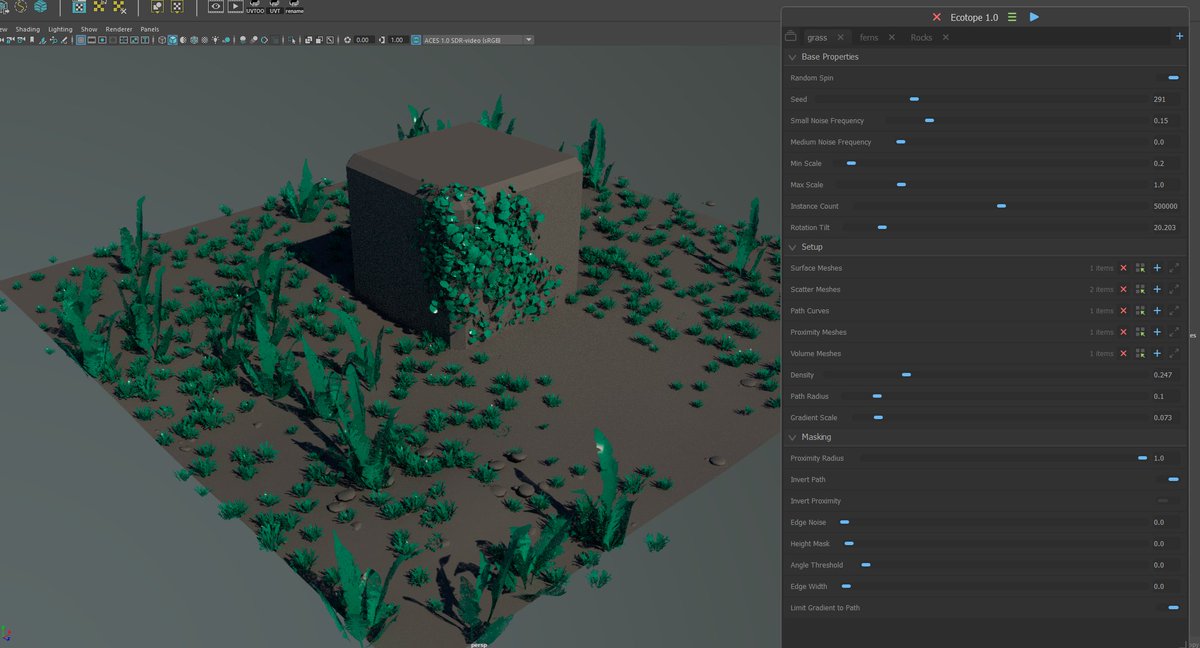Select Proximity Meshes items with grid-cursor icon
1200x648 pixels.
coord(1140,332)
